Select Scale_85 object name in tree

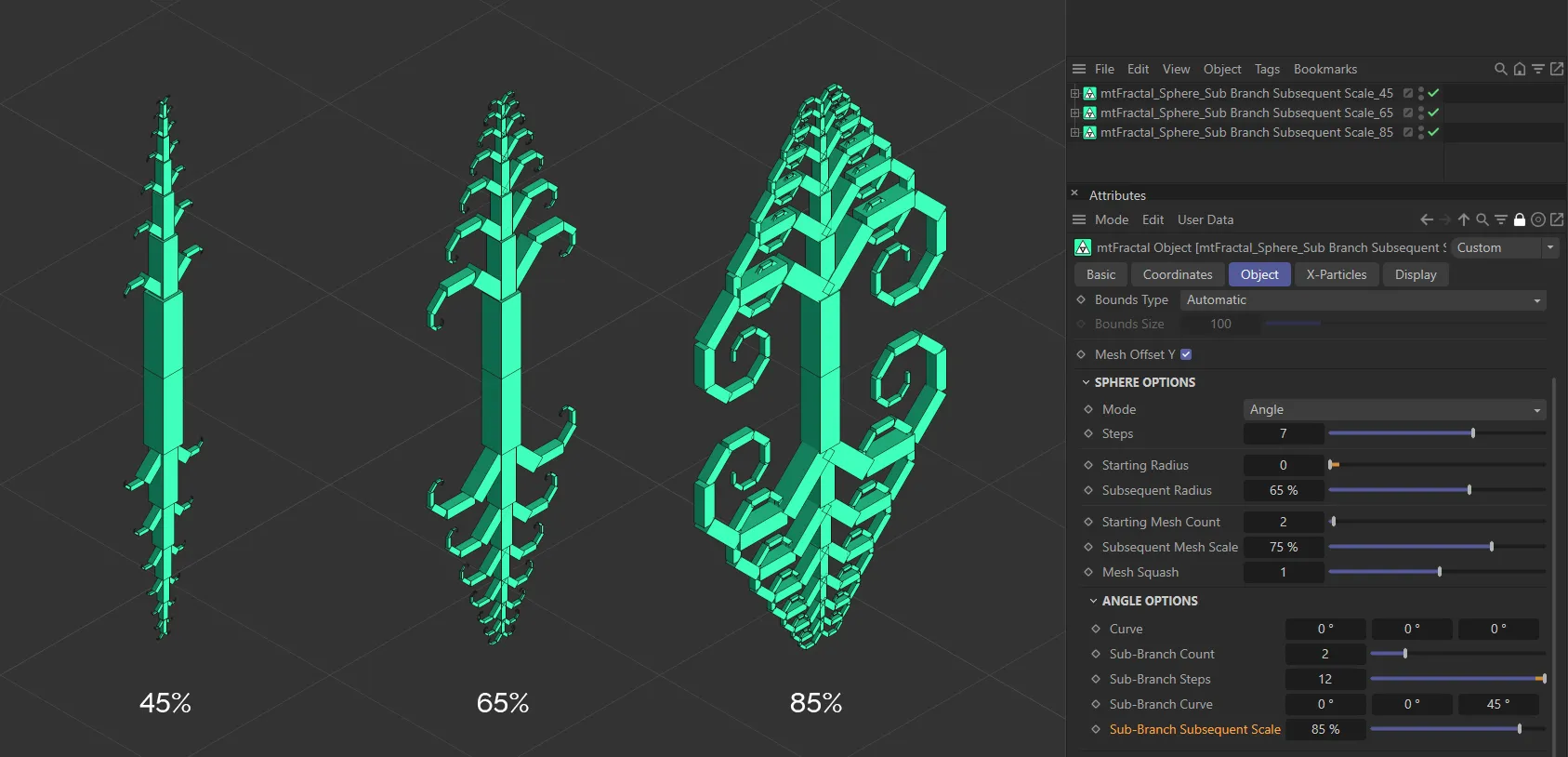[x=1246, y=132]
